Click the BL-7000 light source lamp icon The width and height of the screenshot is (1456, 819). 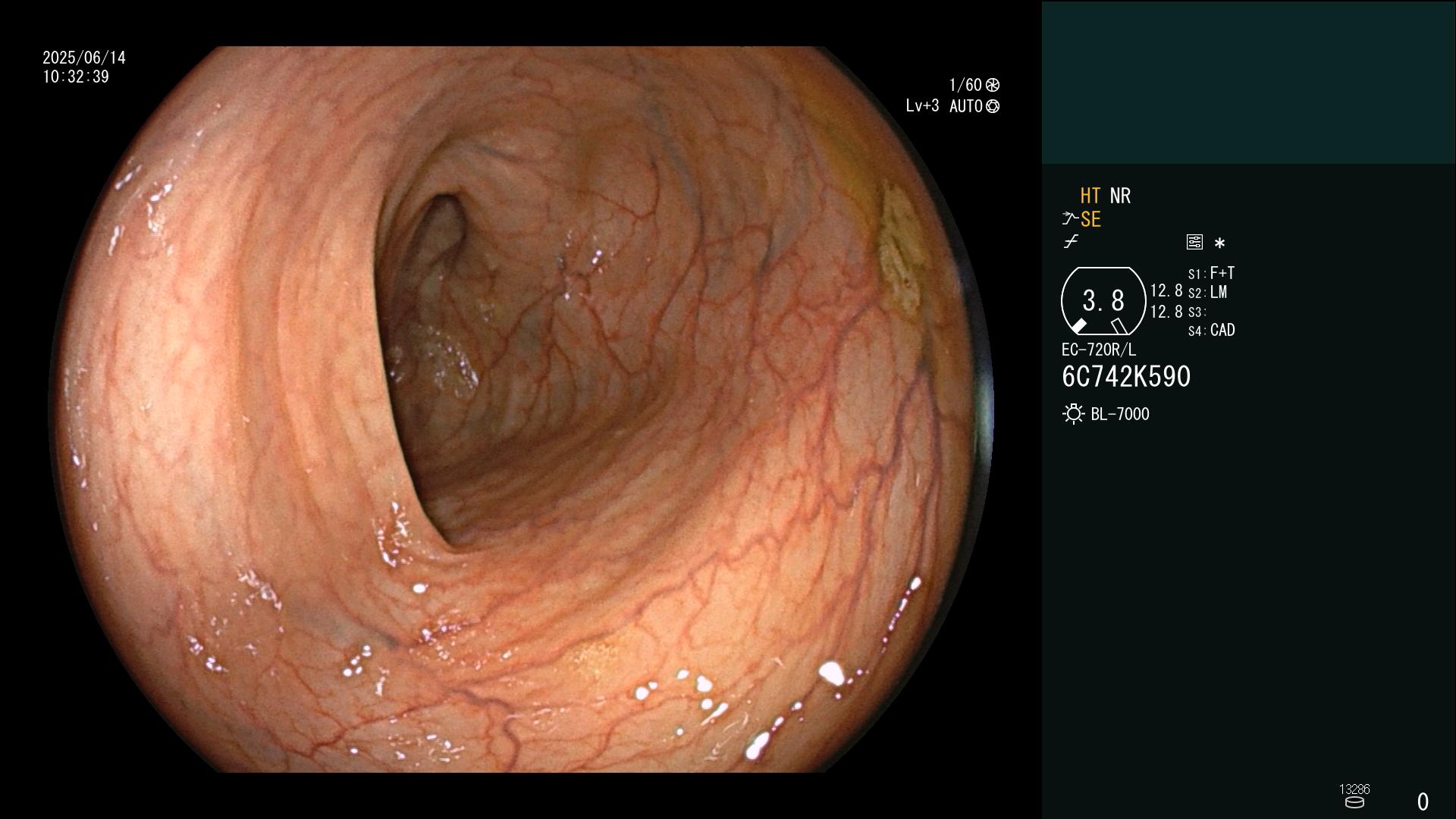[1073, 414]
